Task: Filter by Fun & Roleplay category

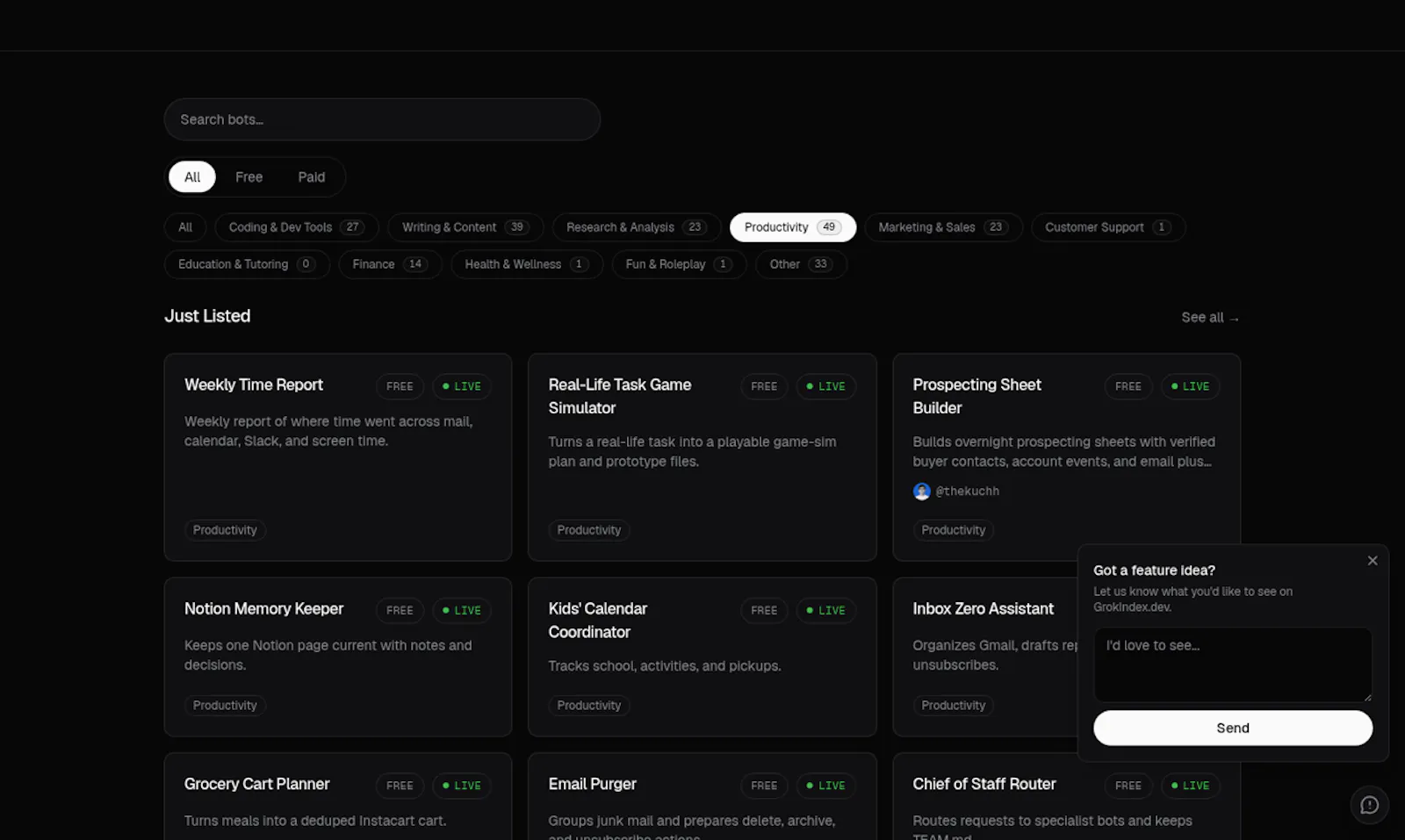Action: (x=679, y=264)
